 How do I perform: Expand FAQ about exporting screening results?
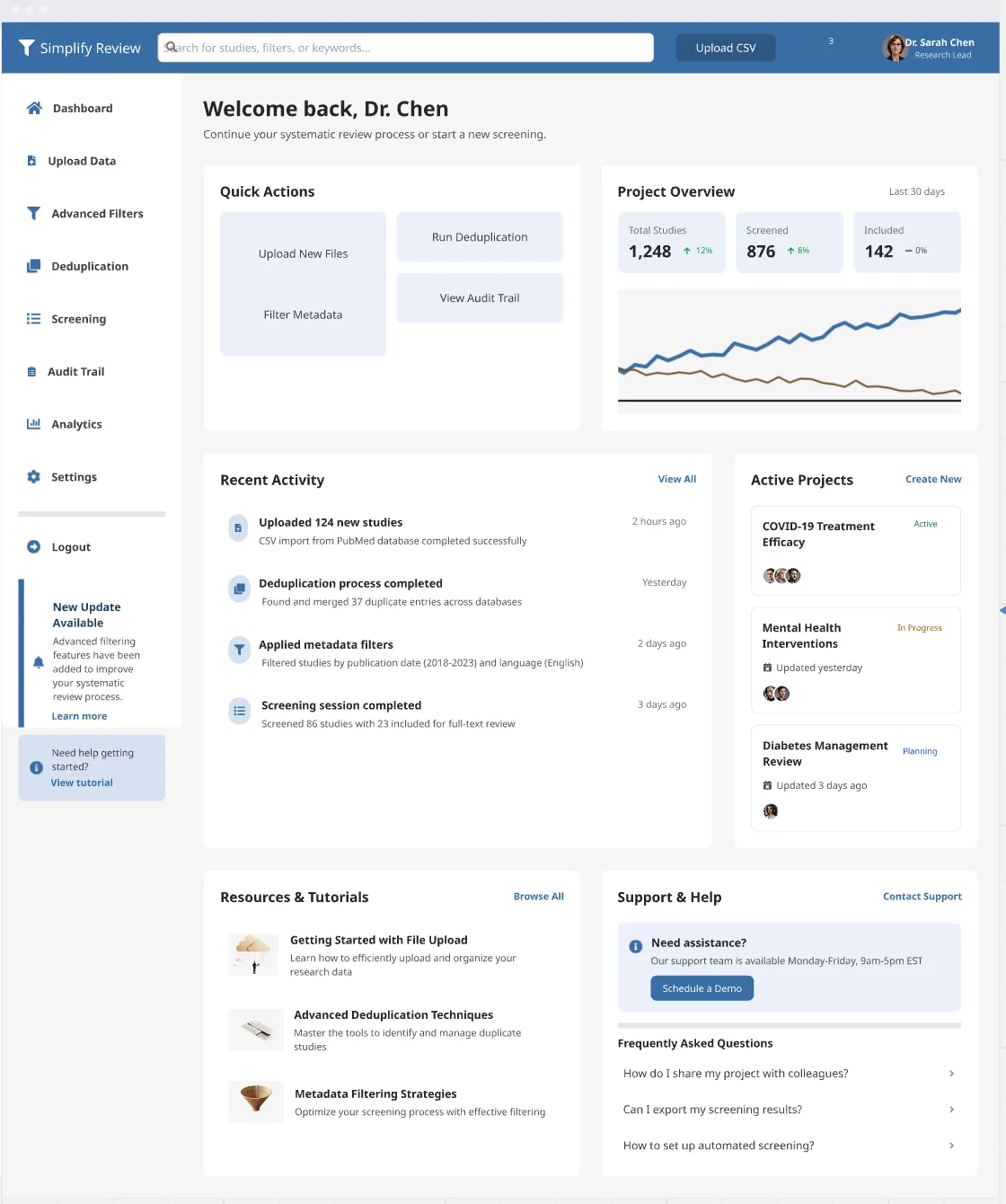[789, 1110]
